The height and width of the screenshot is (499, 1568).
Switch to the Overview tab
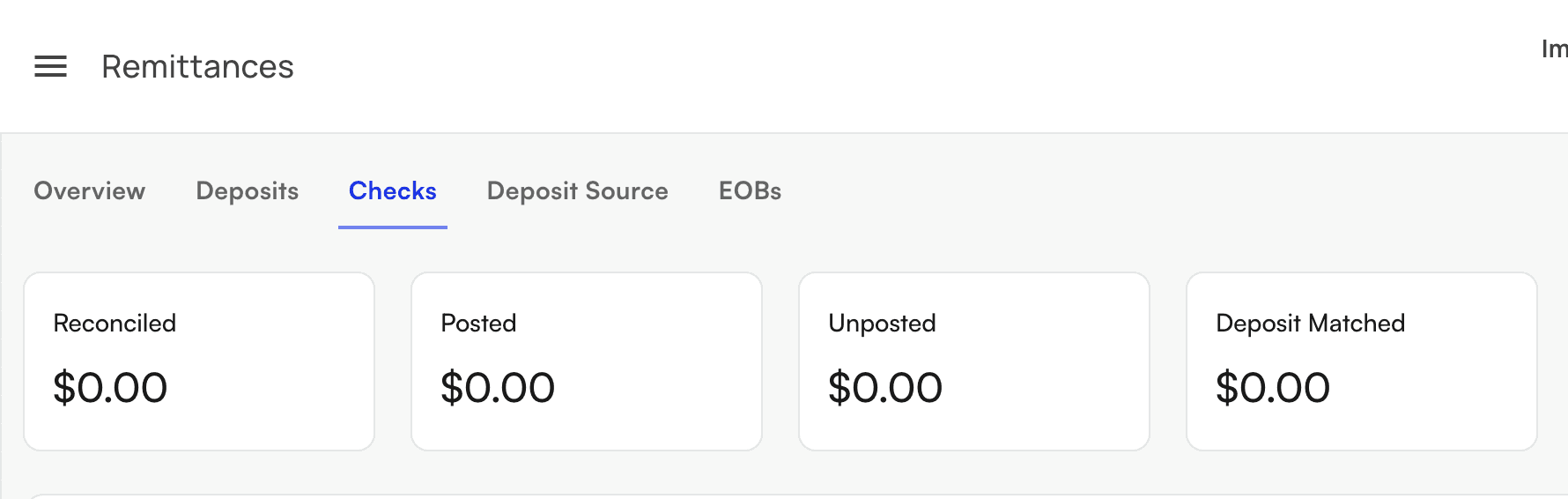[x=89, y=191]
